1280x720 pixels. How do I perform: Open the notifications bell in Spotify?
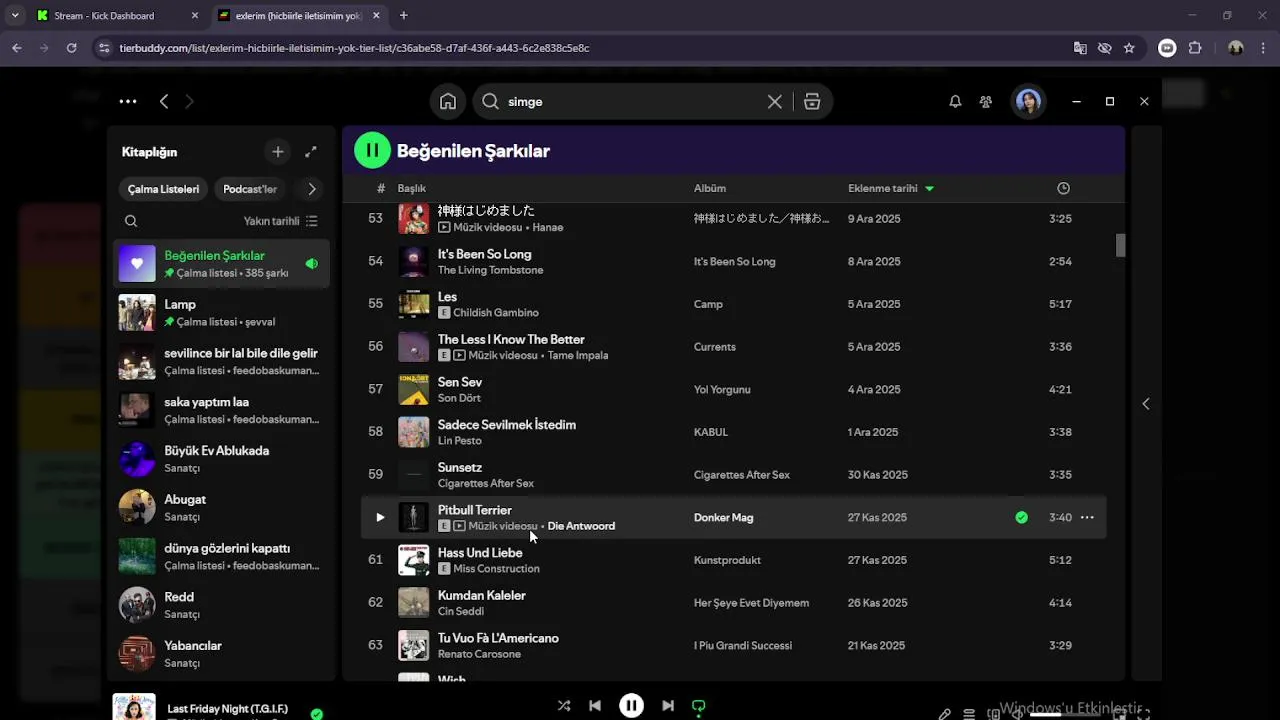pyautogui.click(x=955, y=101)
